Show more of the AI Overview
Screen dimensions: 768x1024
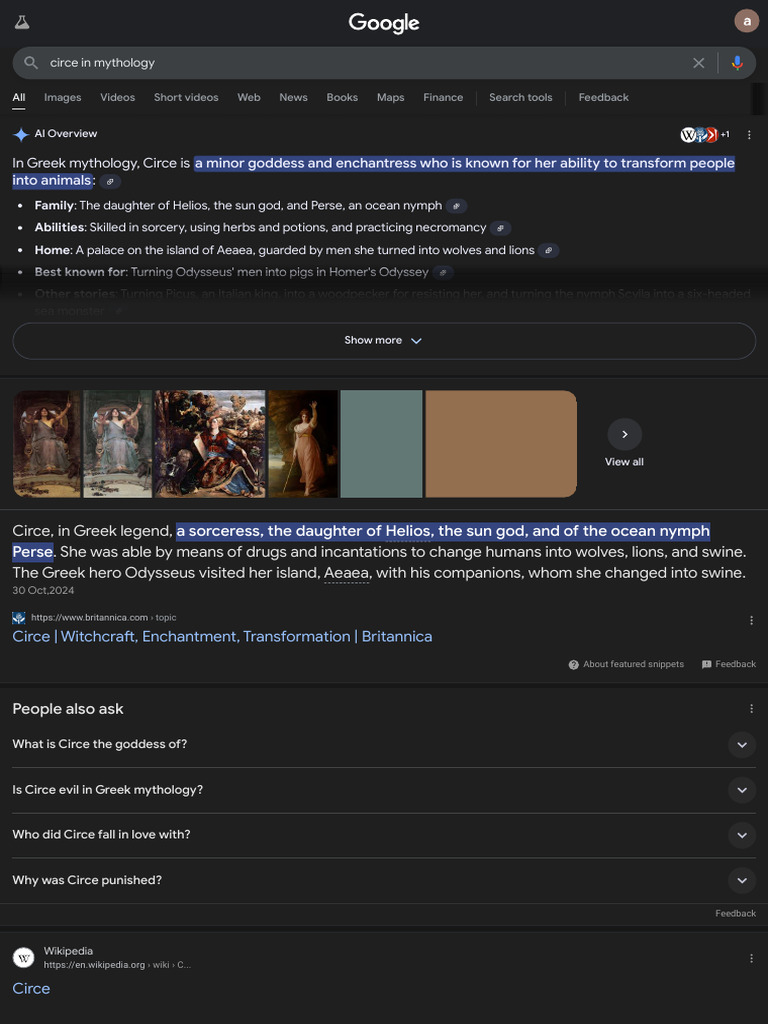(x=383, y=341)
